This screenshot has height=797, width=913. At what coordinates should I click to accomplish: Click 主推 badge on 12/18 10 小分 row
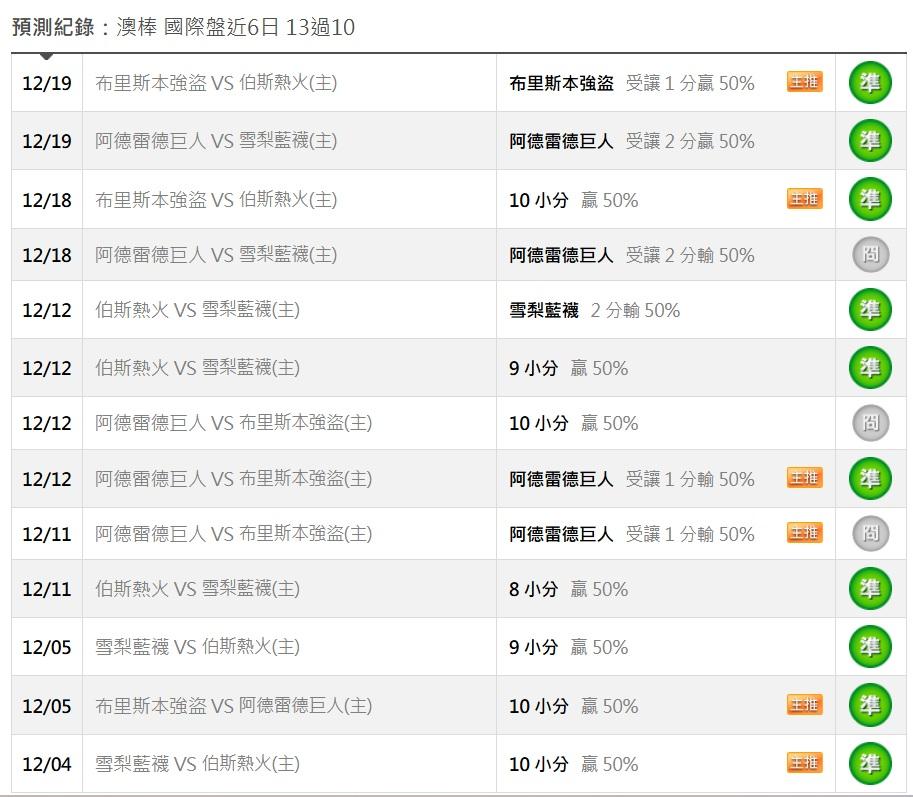tap(804, 199)
